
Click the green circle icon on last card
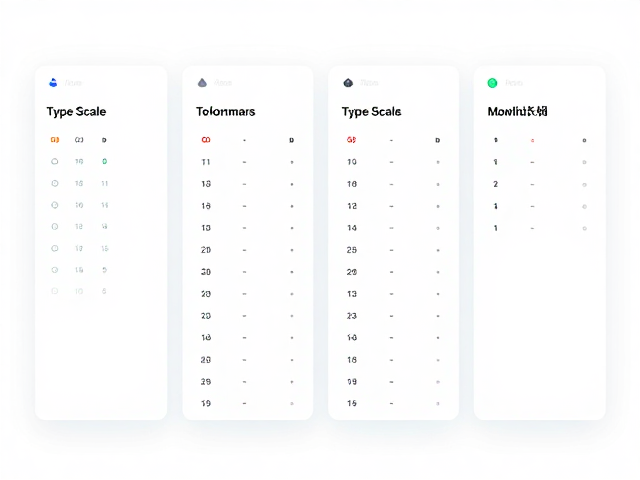492,83
